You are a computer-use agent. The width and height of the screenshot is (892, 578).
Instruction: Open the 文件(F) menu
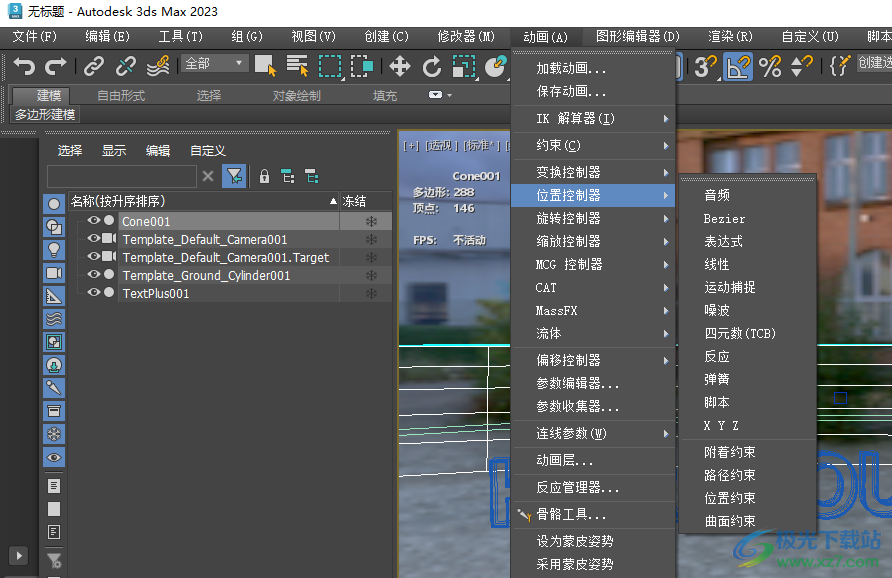coord(35,36)
